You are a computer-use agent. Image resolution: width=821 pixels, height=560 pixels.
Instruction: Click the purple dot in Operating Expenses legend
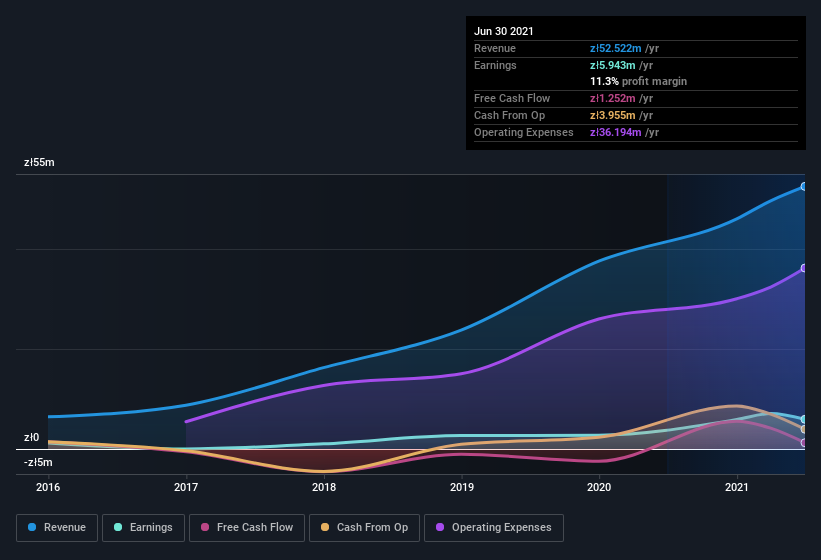pos(440,527)
